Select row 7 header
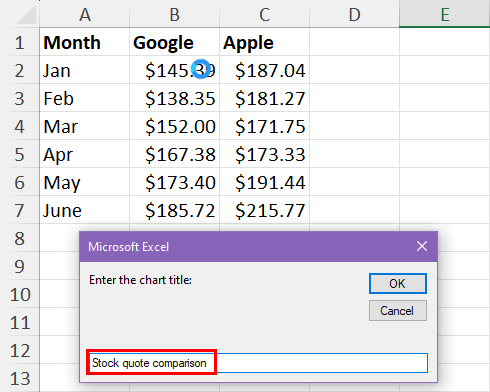The image size is (490, 392). point(19,210)
